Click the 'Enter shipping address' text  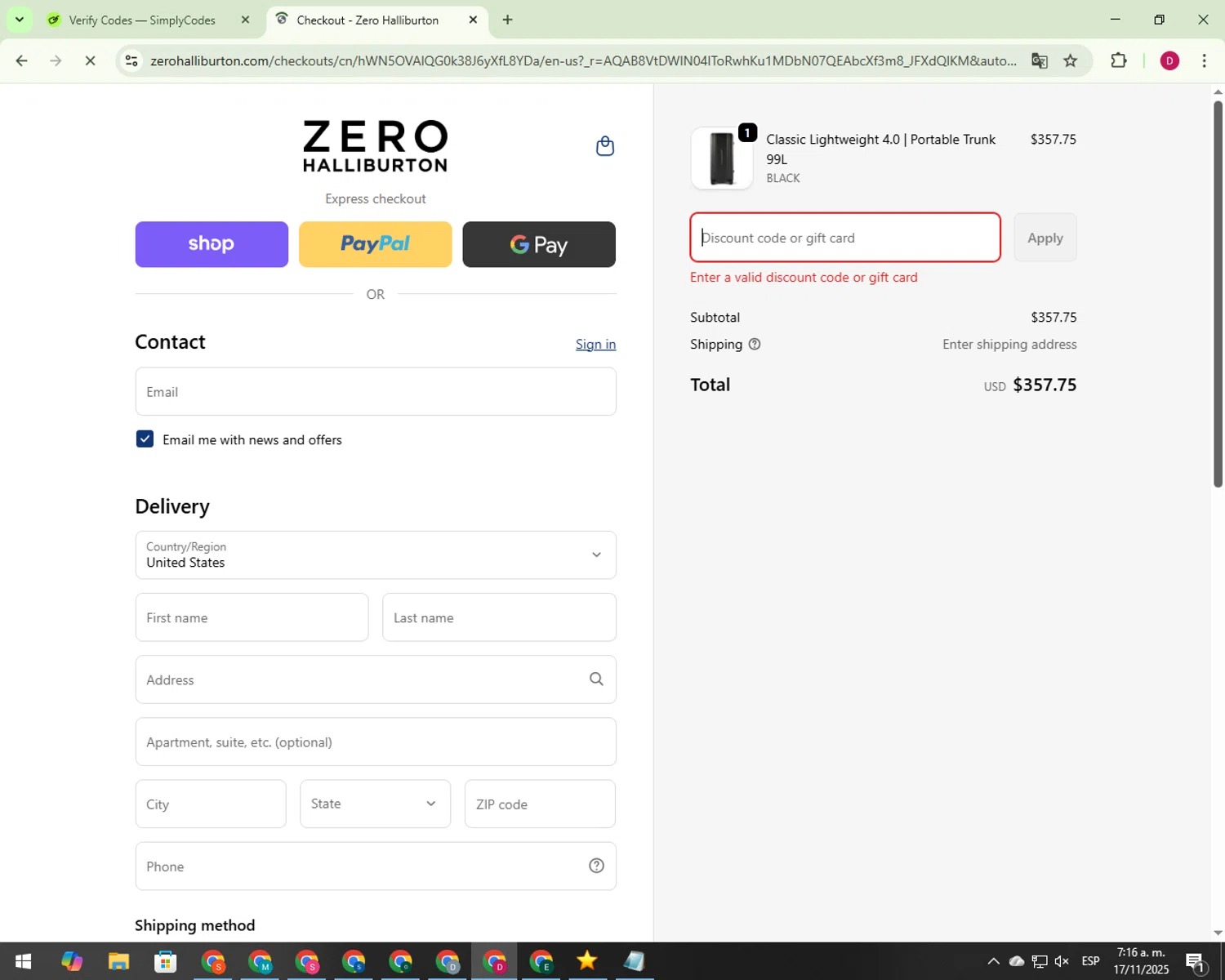pos(1009,344)
